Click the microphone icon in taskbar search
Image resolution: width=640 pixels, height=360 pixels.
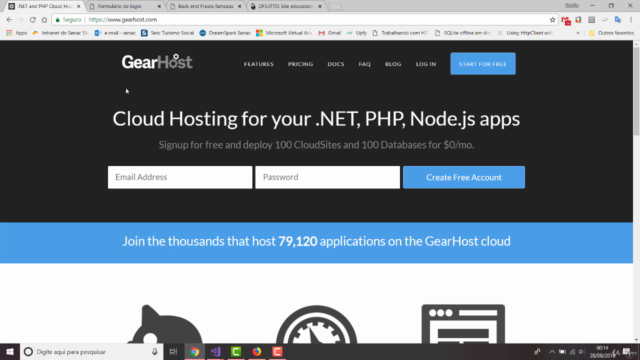155,352
